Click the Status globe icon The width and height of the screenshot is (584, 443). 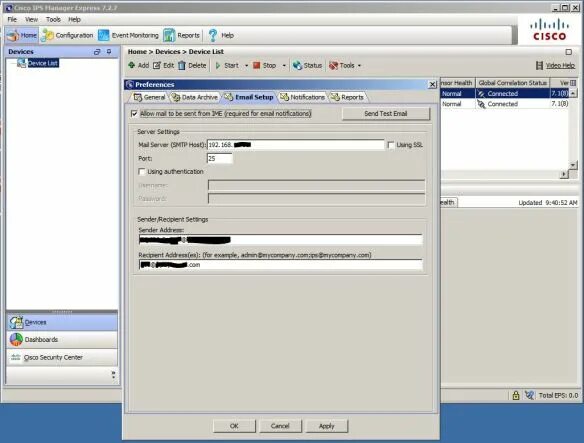point(297,66)
